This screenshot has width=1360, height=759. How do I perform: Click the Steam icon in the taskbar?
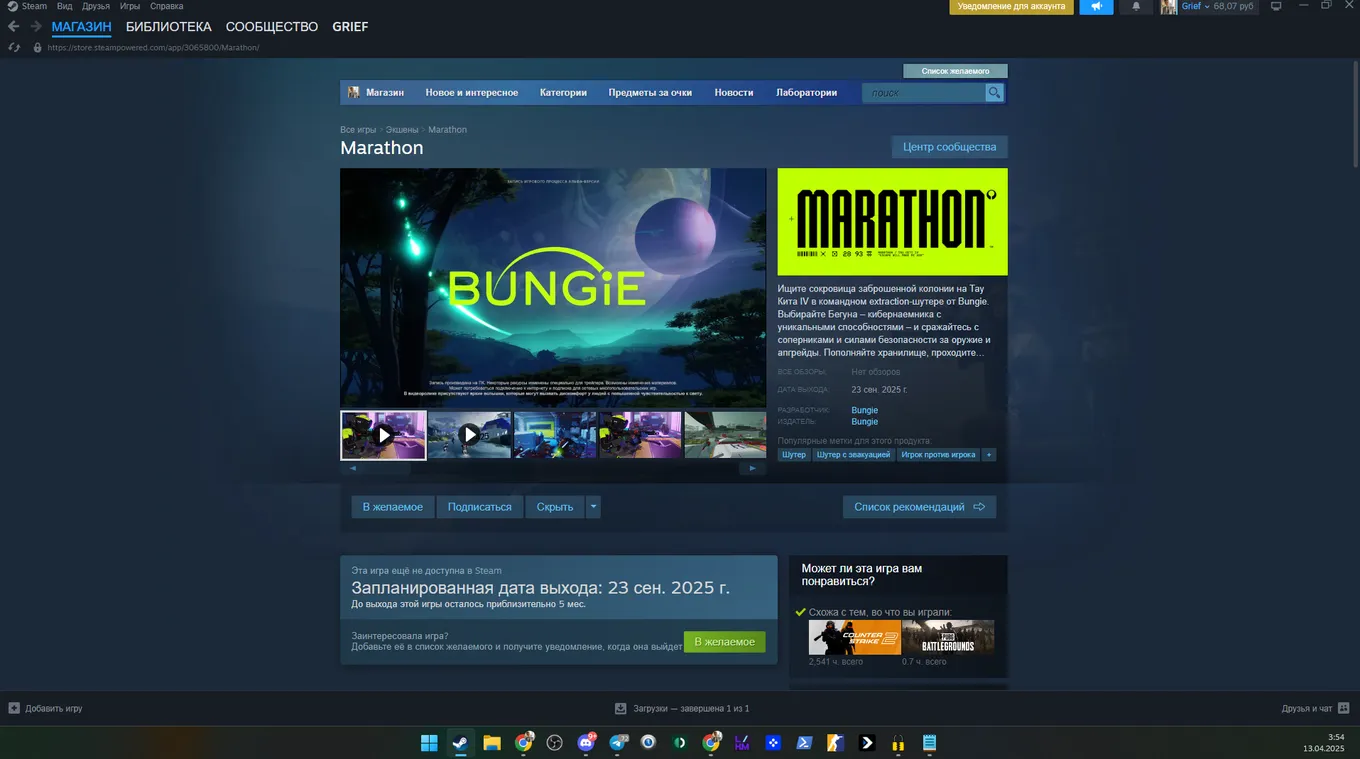coord(460,743)
